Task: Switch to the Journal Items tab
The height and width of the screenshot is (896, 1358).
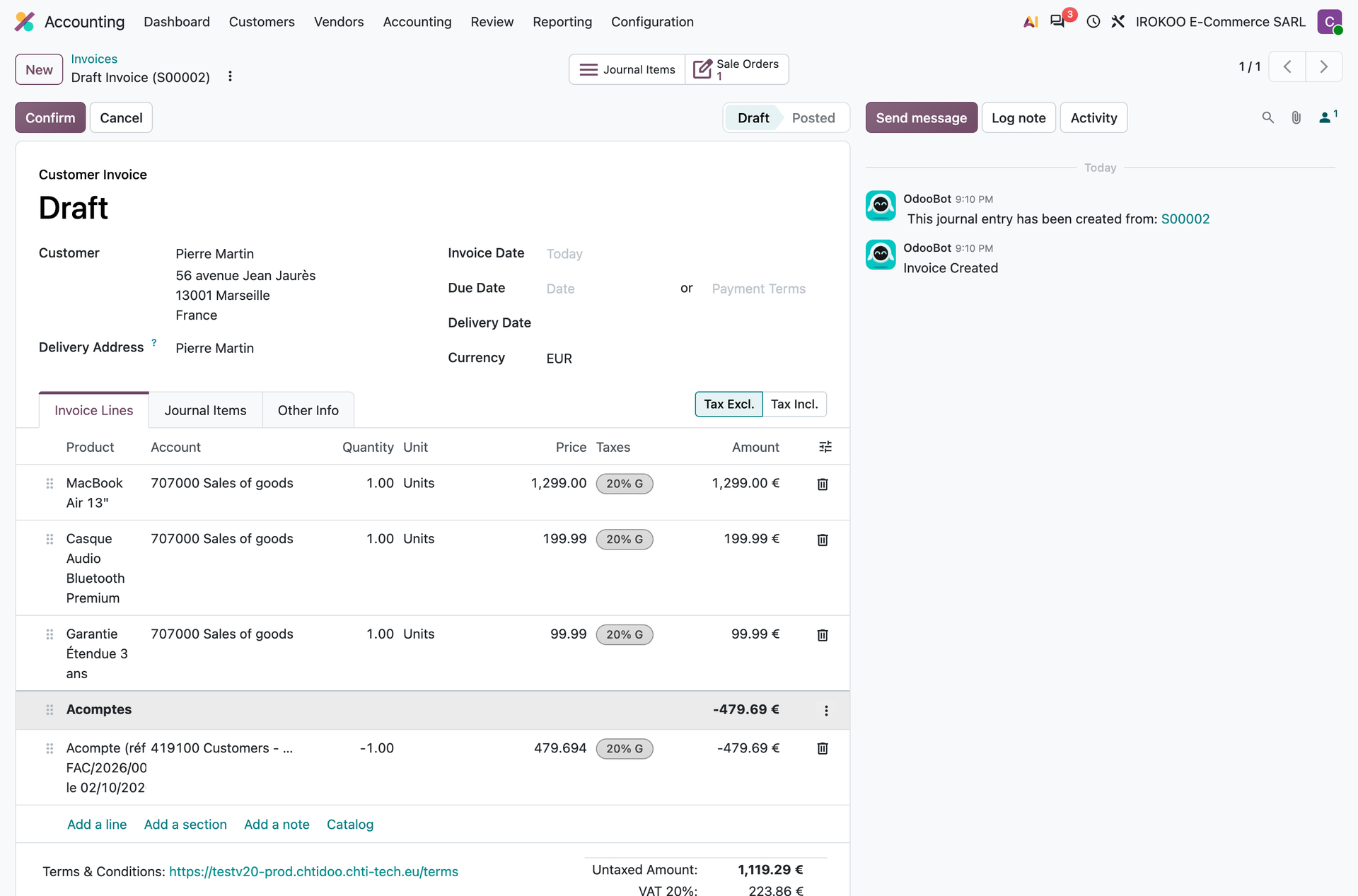Action: (x=206, y=411)
